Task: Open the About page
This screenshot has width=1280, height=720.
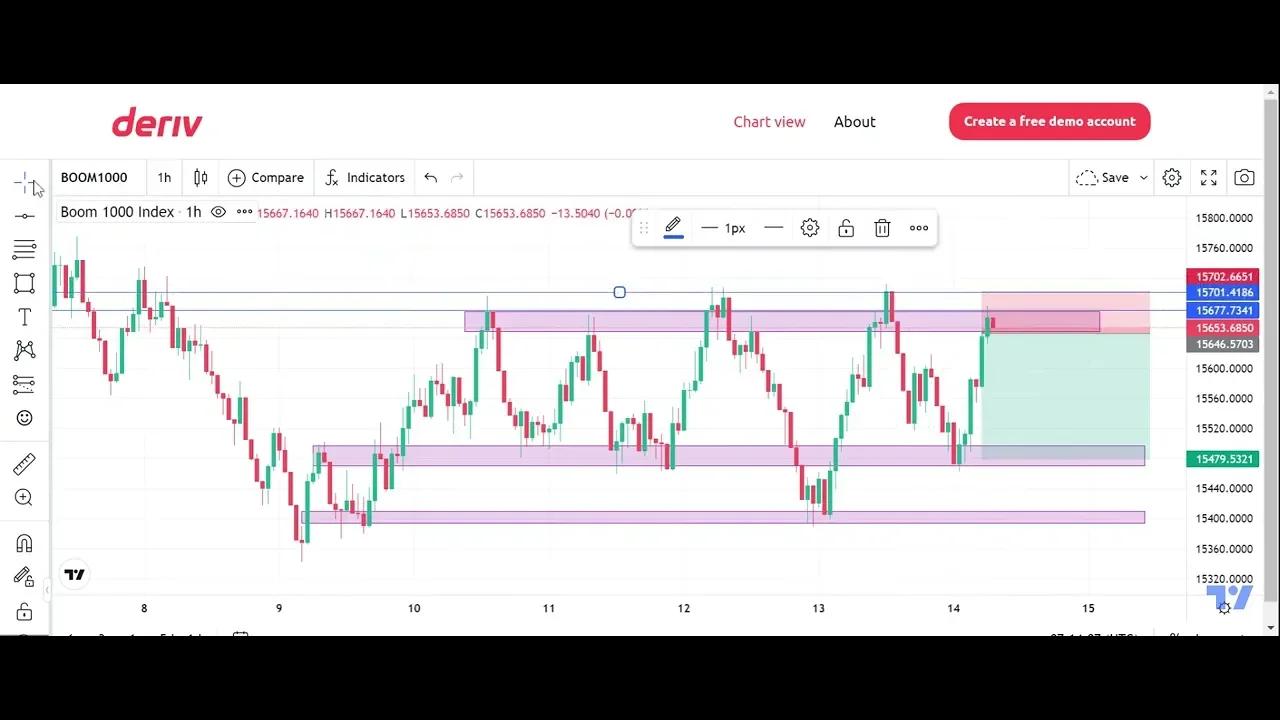Action: tap(854, 121)
